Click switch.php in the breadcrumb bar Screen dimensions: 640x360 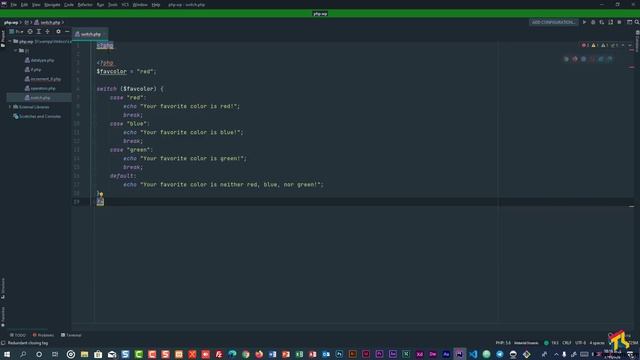(47, 22)
